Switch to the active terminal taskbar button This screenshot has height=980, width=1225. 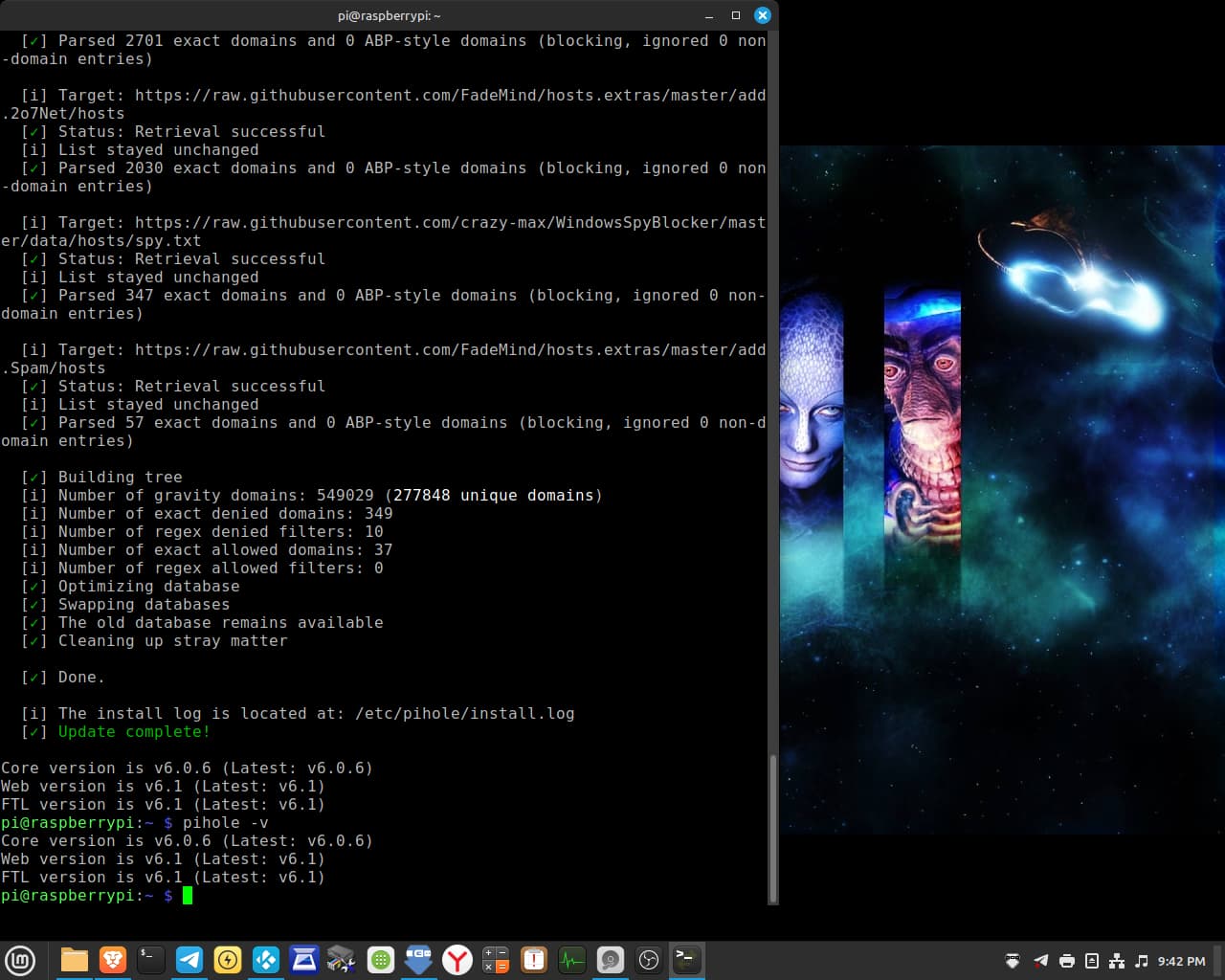click(687, 960)
